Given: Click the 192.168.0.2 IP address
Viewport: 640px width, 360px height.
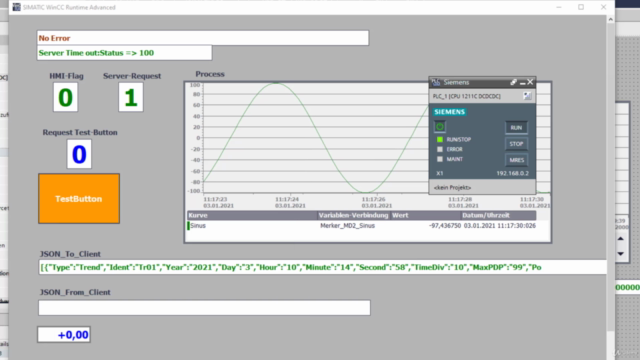Looking at the screenshot, I should [x=512, y=173].
